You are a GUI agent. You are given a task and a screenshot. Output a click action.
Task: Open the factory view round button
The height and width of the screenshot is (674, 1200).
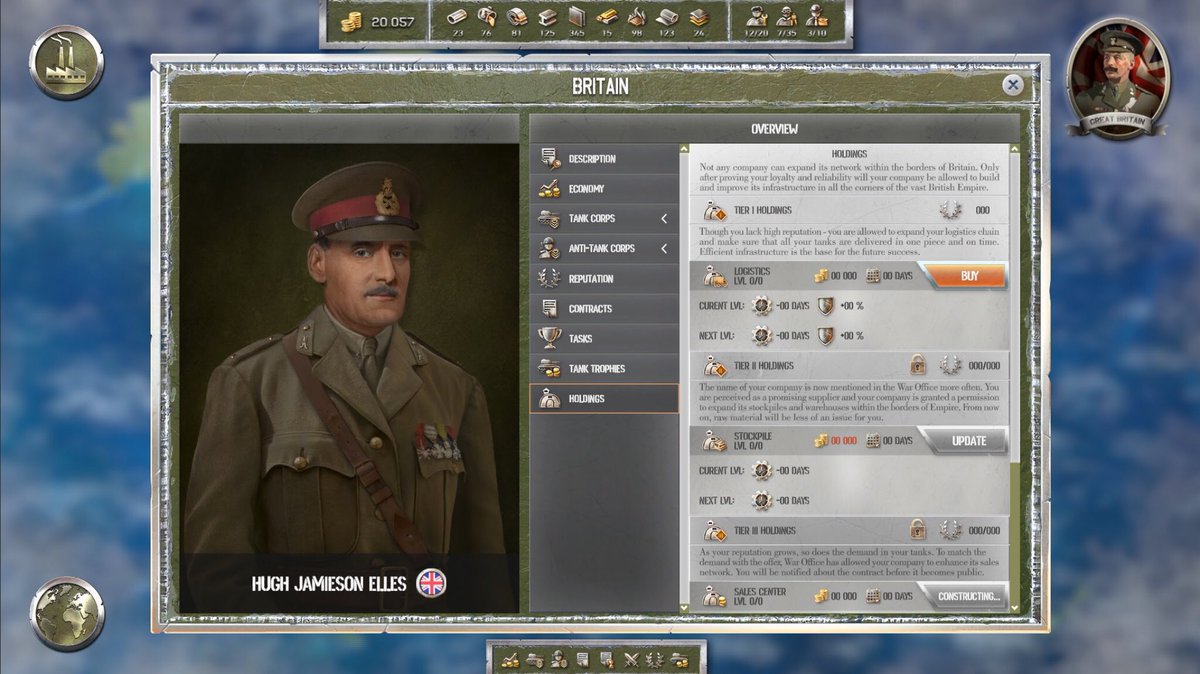coord(66,63)
